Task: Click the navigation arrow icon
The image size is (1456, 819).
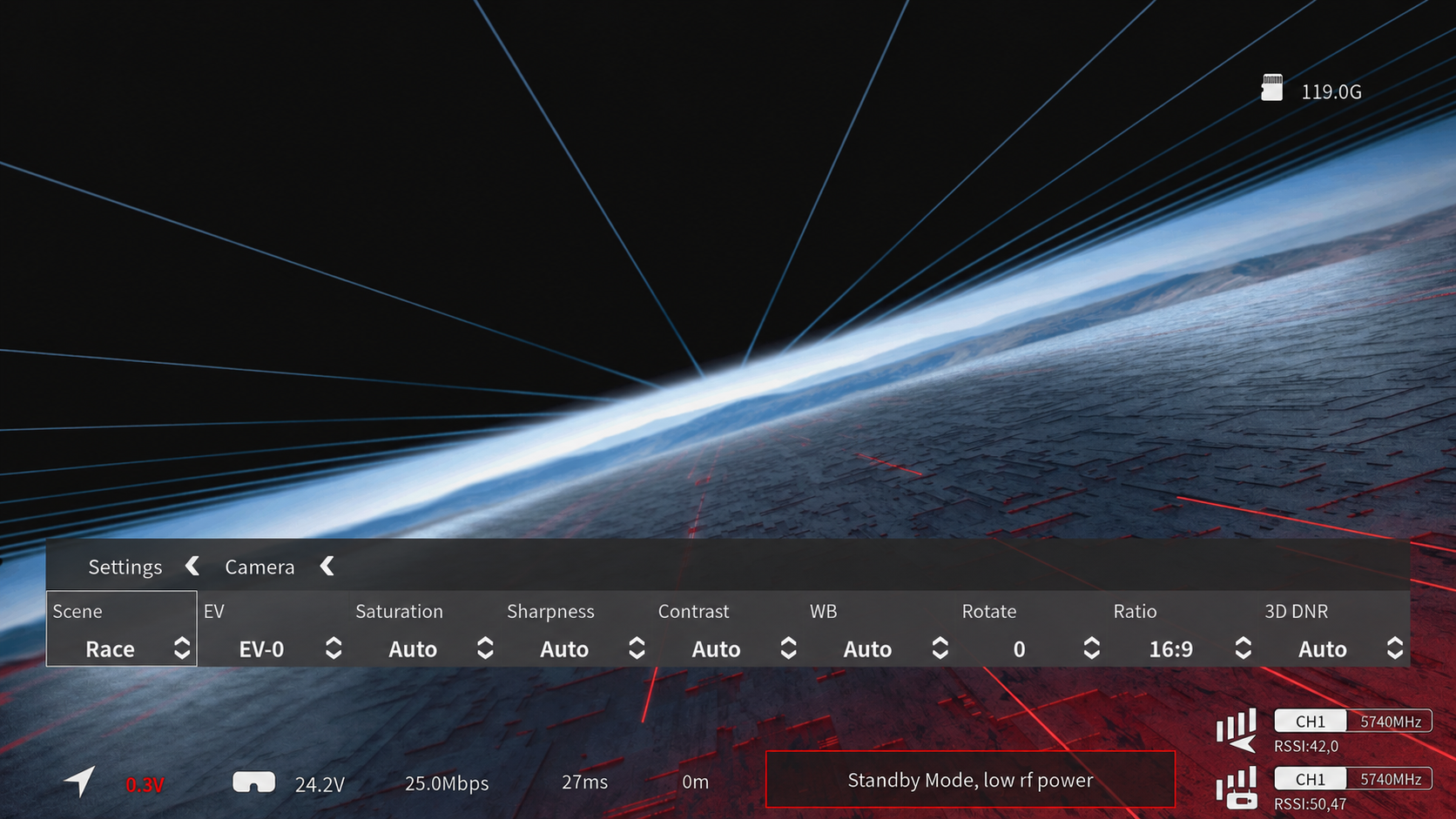Action: (x=79, y=781)
